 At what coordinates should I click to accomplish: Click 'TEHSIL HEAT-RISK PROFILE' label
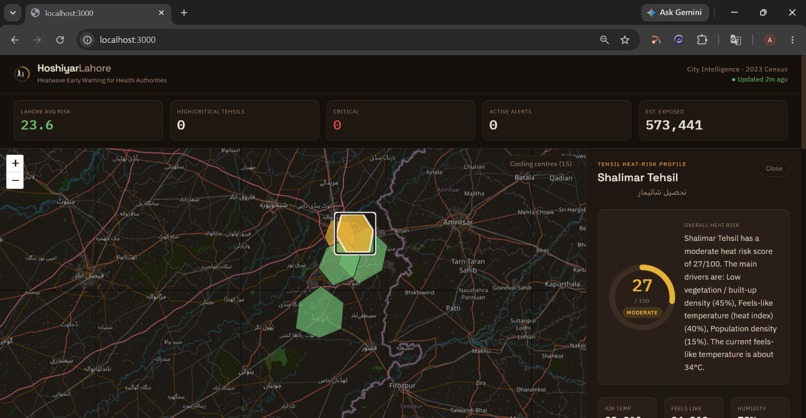click(642, 164)
